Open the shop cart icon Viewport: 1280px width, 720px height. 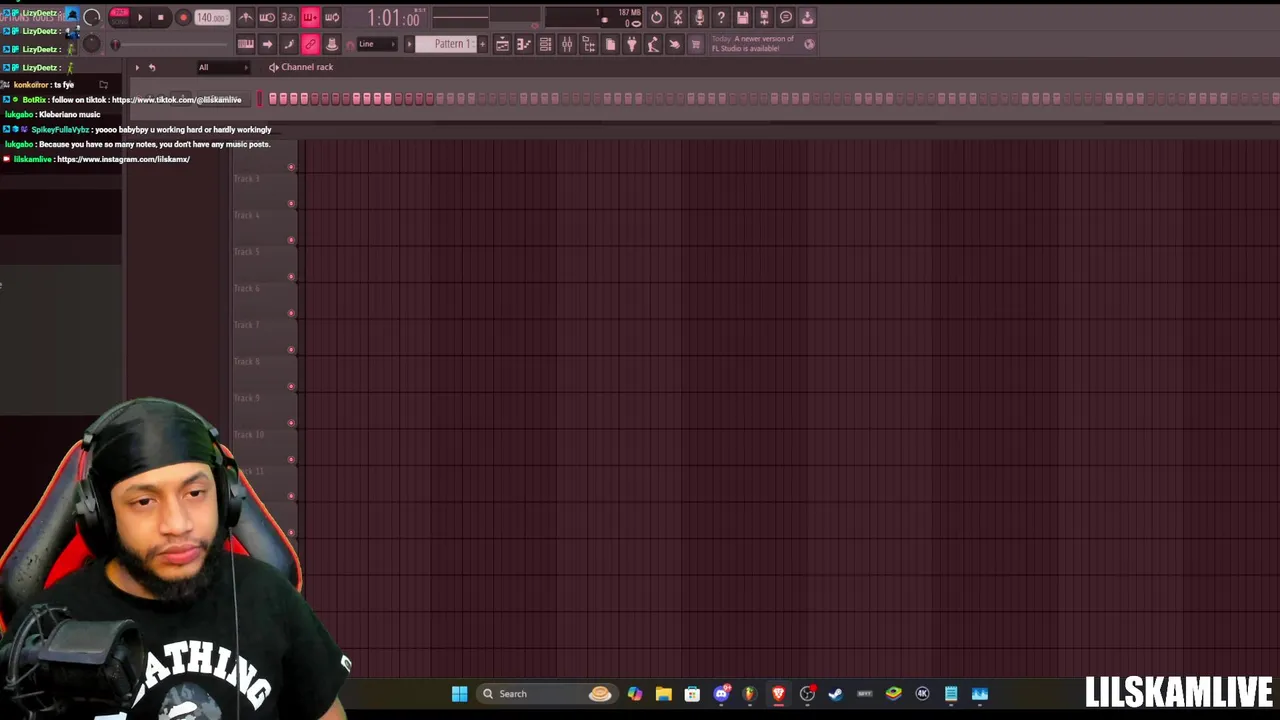coord(696,44)
